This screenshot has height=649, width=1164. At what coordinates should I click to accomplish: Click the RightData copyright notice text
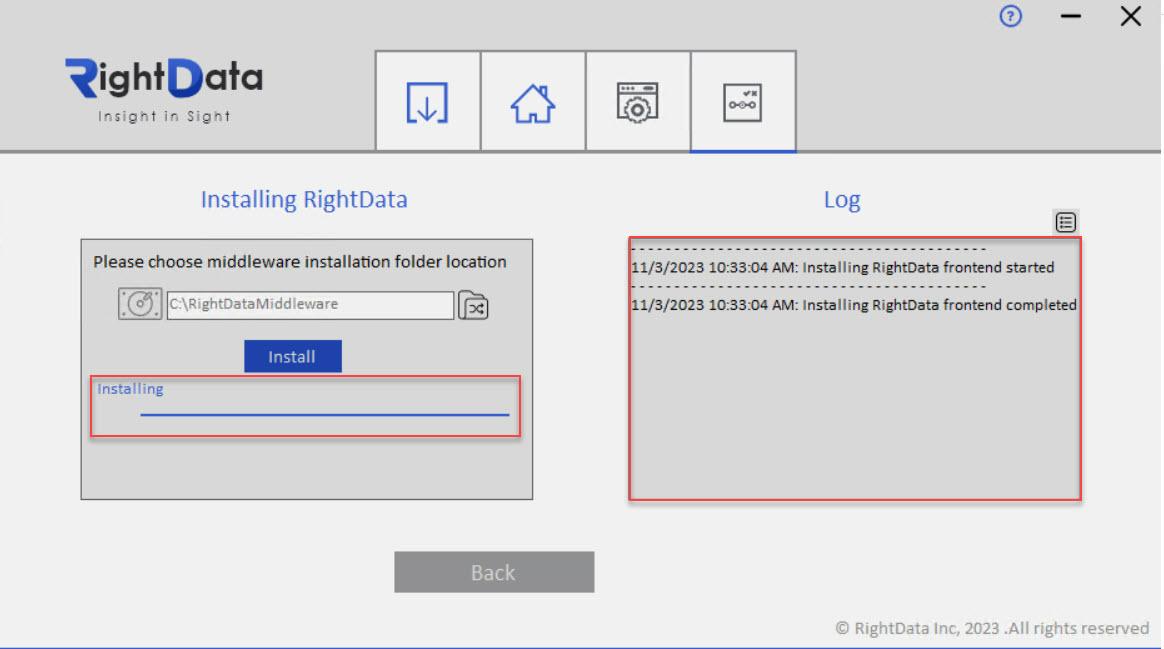point(992,627)
